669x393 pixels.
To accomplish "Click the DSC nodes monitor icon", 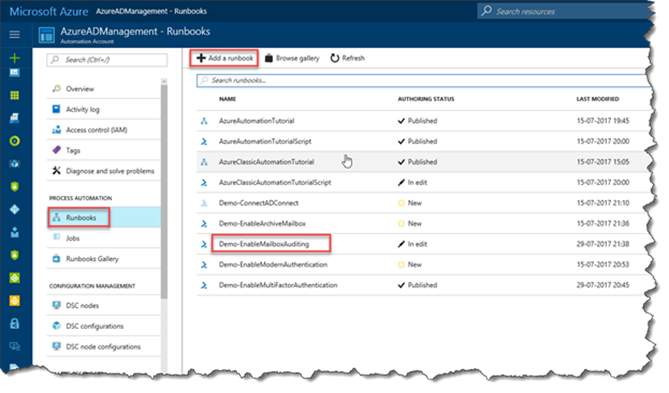I will 56,305.
